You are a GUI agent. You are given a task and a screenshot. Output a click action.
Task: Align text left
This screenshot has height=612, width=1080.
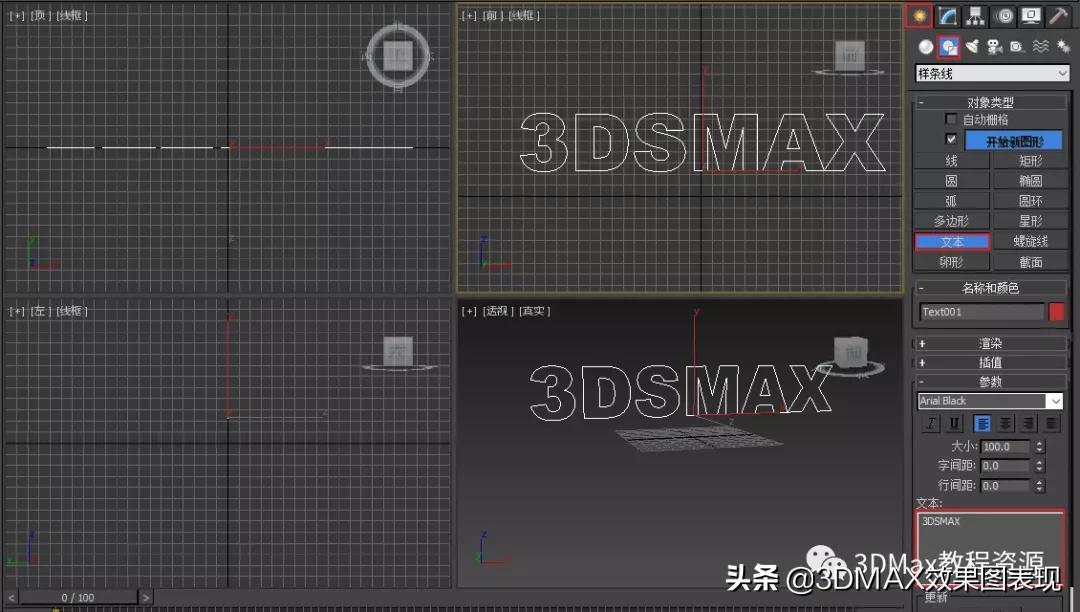click(x=983, y=423)
